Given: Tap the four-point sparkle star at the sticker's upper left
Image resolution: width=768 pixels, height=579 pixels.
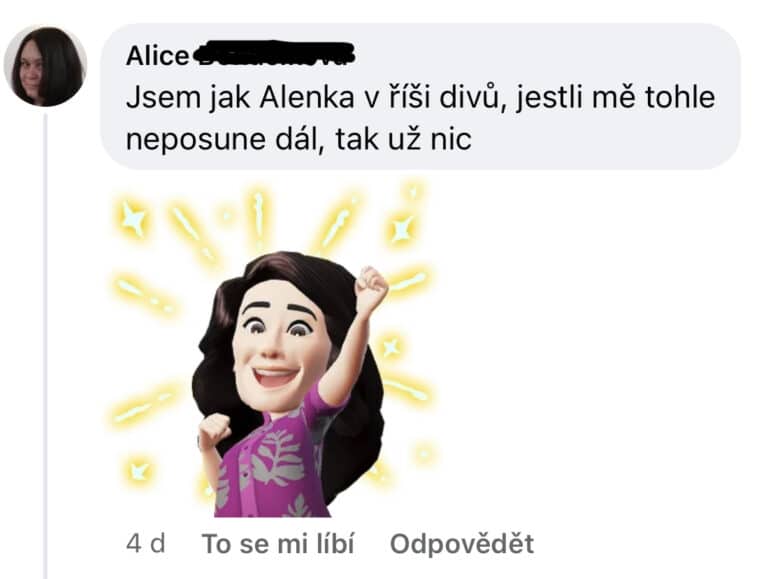Looking at the screenshot, I should click(133, 218).
